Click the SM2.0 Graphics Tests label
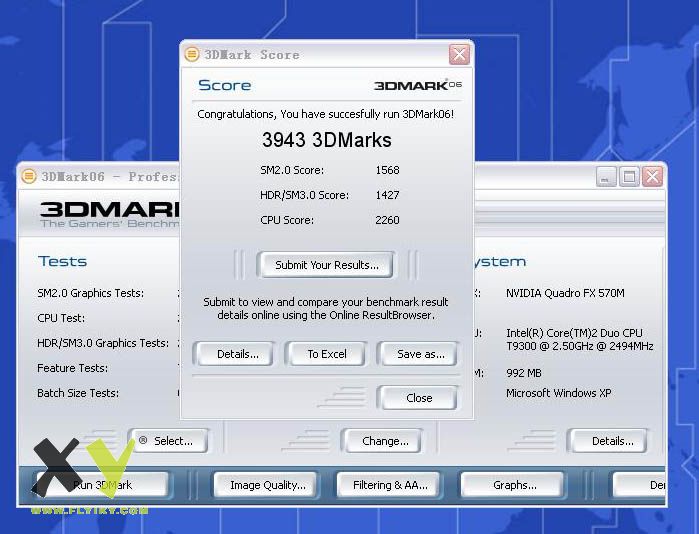The height and width of the screenshot is (534, 699). 90,293
